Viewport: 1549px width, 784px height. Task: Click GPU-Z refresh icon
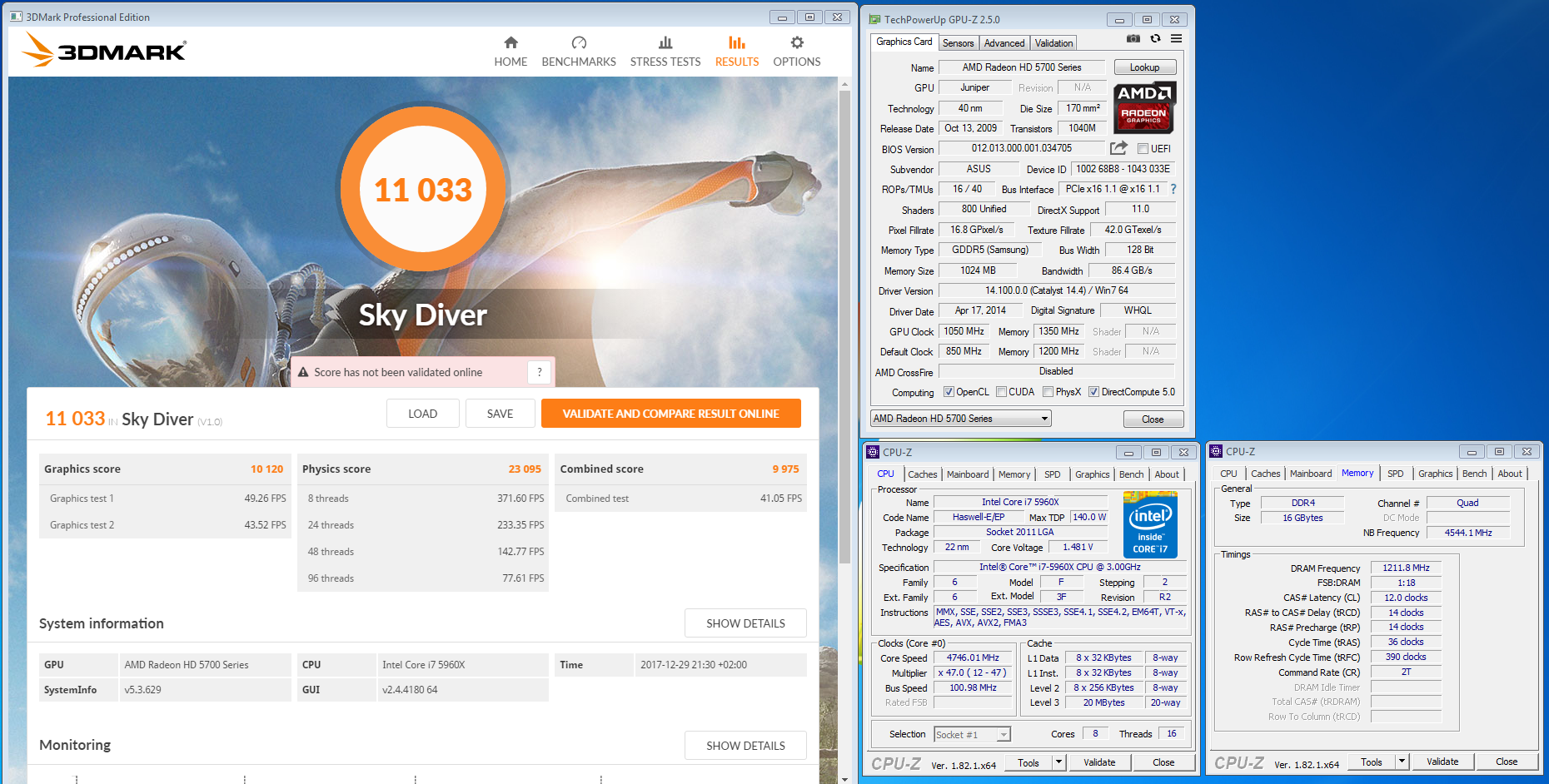[x=1155, y=38]
